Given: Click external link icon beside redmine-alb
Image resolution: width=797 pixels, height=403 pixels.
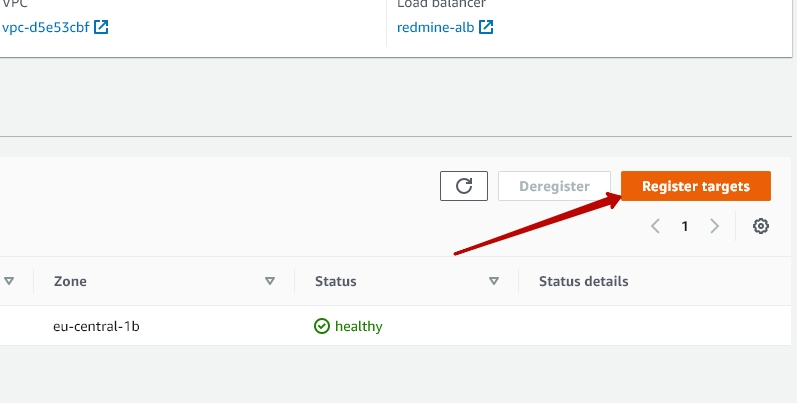Looking at the screenshot, I should point(486,27).
